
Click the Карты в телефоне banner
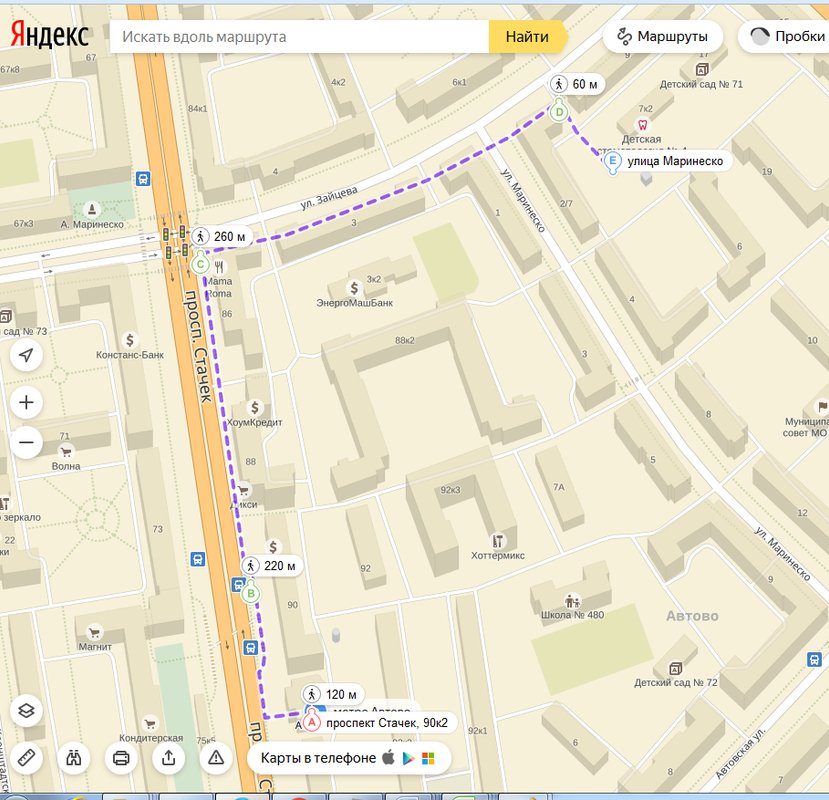[318, 758]
